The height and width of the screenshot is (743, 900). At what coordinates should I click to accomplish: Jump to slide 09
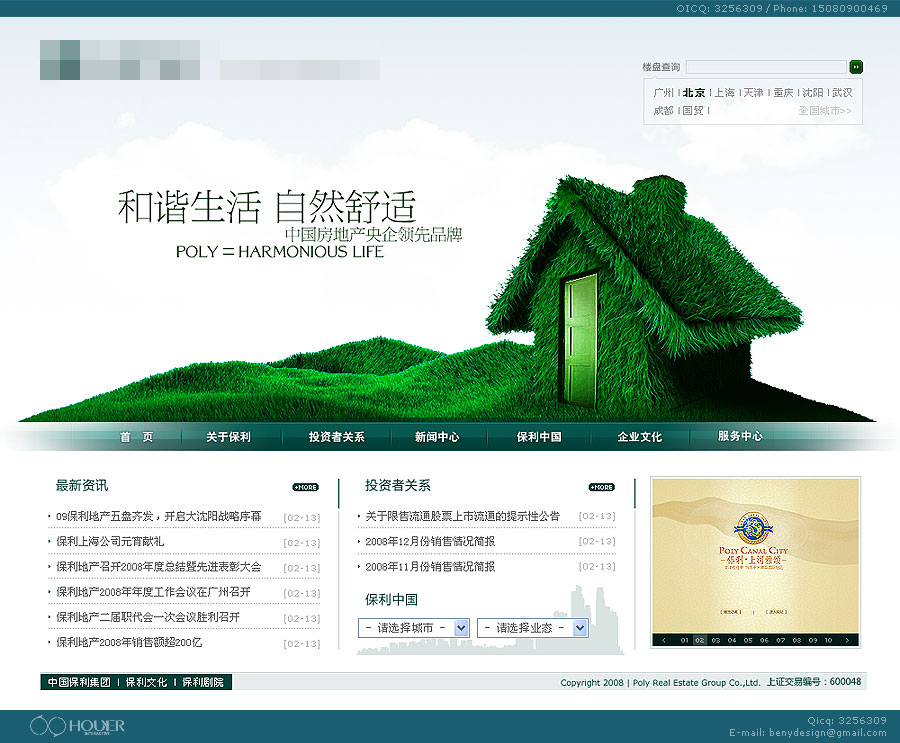coord(813,640)
